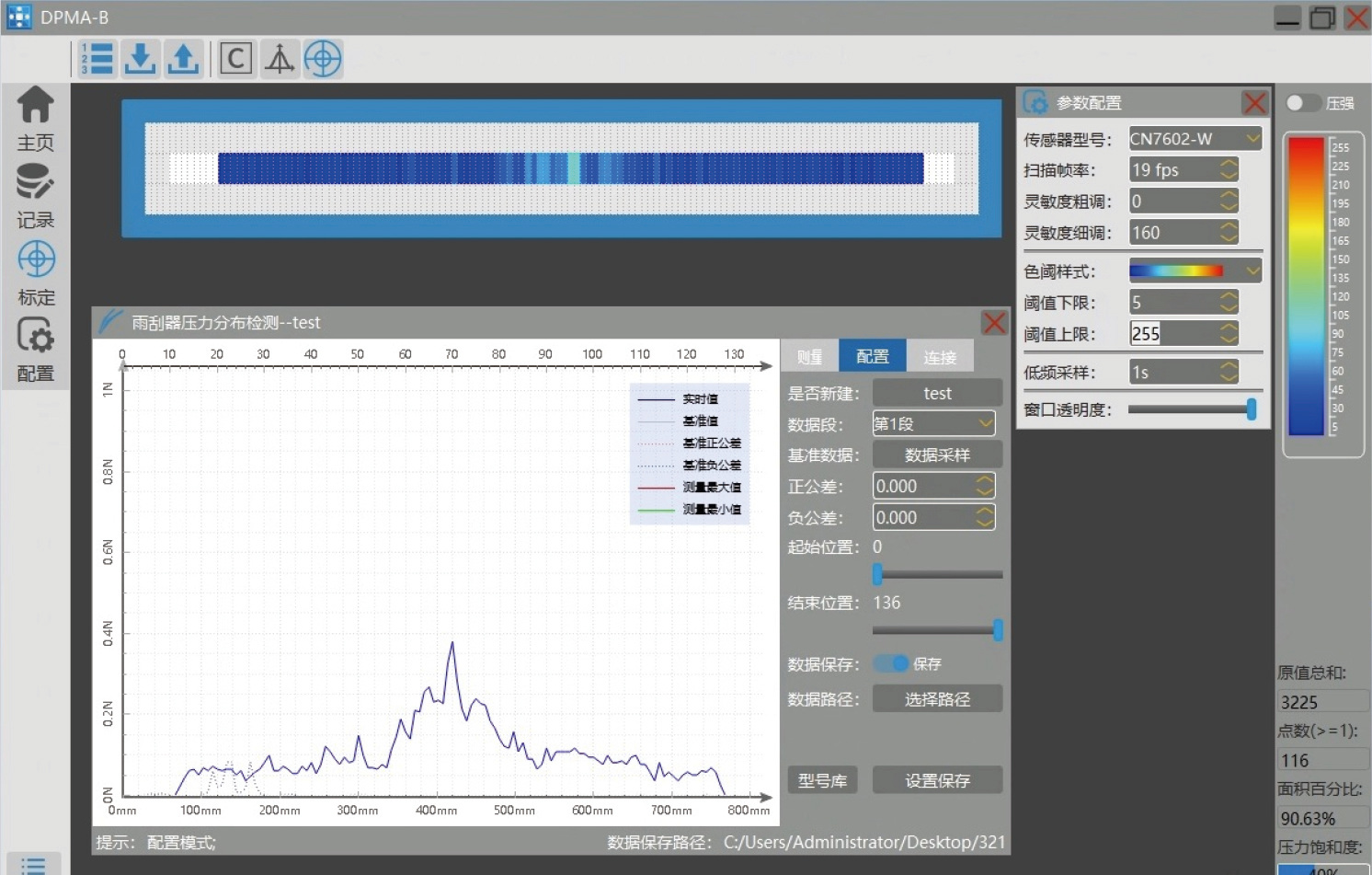Click the wiper icon in chart window title
This screenshot has width=1372, height=875.
point(111,321)
